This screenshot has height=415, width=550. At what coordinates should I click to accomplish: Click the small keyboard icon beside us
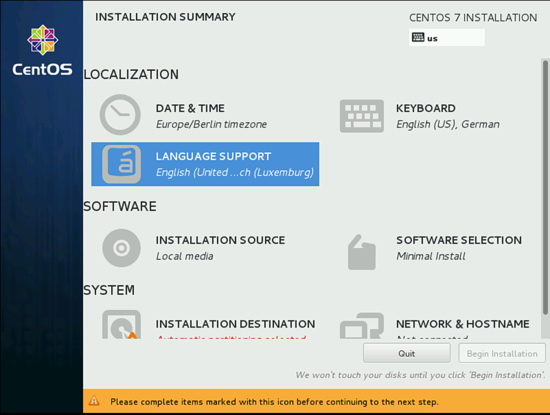click(418, 37)
